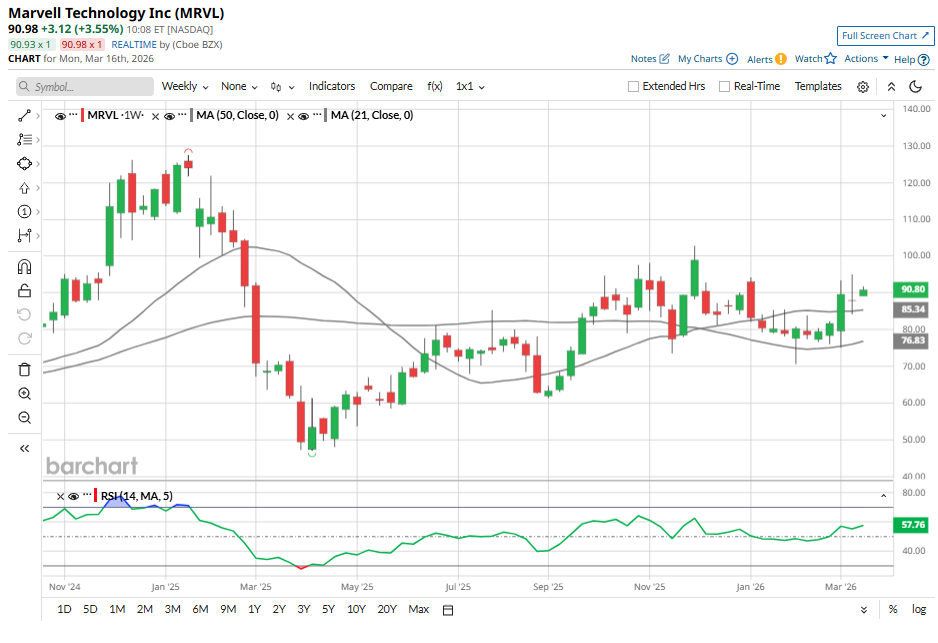
Task: Open the Full Screen Chart
Action: pos(885,36)
